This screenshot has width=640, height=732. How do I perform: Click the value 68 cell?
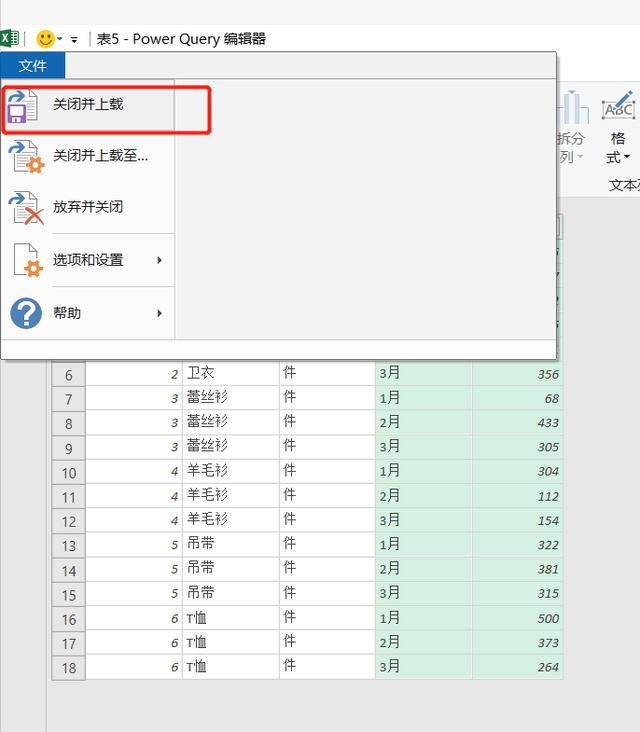tap(517, 398)
